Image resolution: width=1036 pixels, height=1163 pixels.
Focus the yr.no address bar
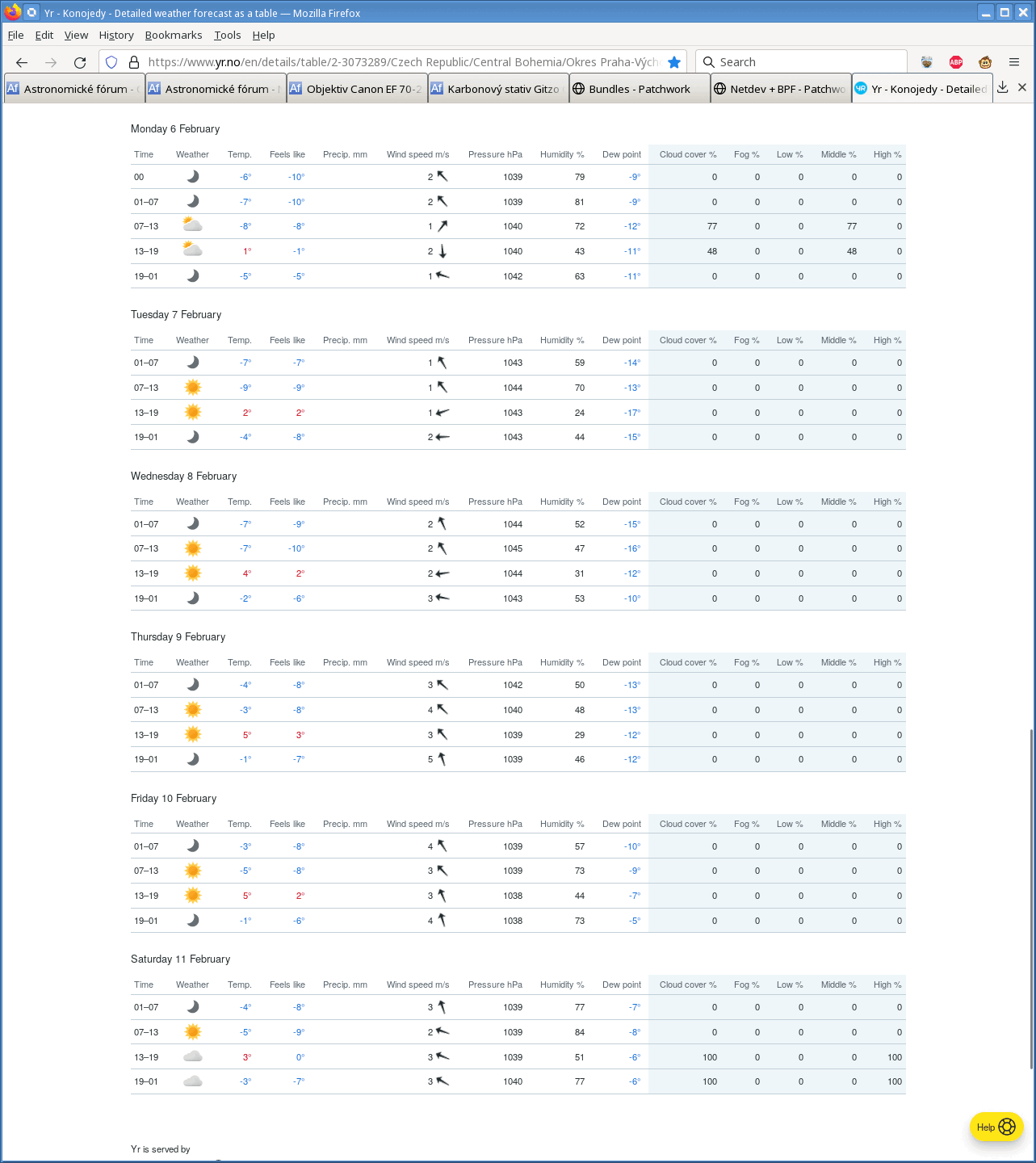pyautogui.click(x=404, y=62)
